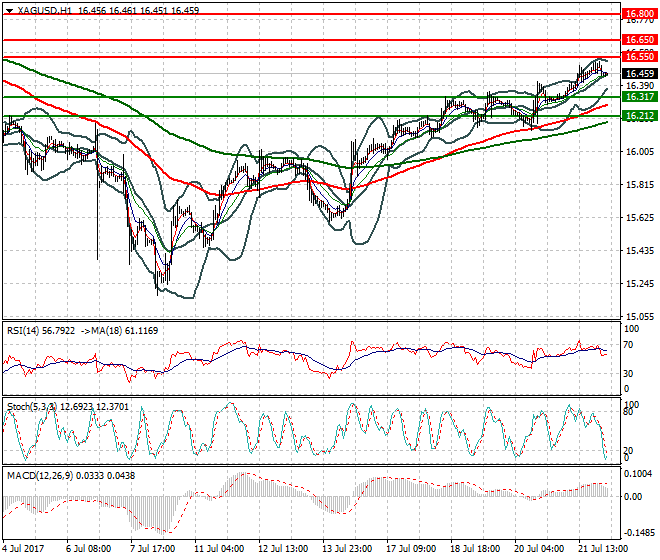This screenshot has width=660, height=560.
Task: Click the 15.625 price scale value
Action: pos(640,218)
